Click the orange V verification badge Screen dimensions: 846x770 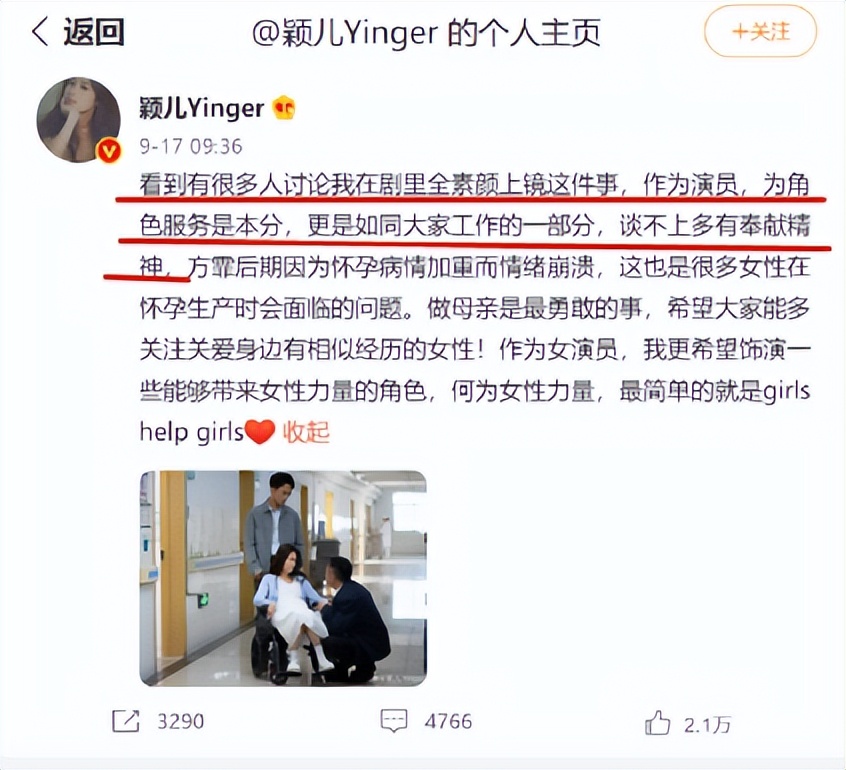(x=109, y=150)
